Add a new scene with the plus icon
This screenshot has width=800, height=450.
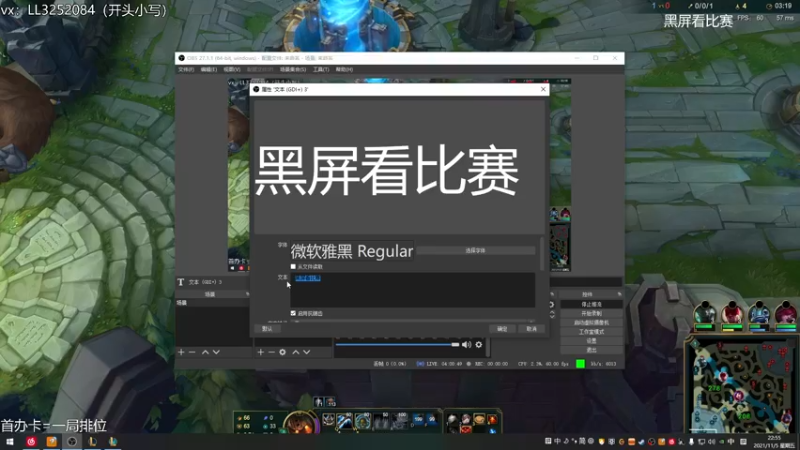click(181, 352)
